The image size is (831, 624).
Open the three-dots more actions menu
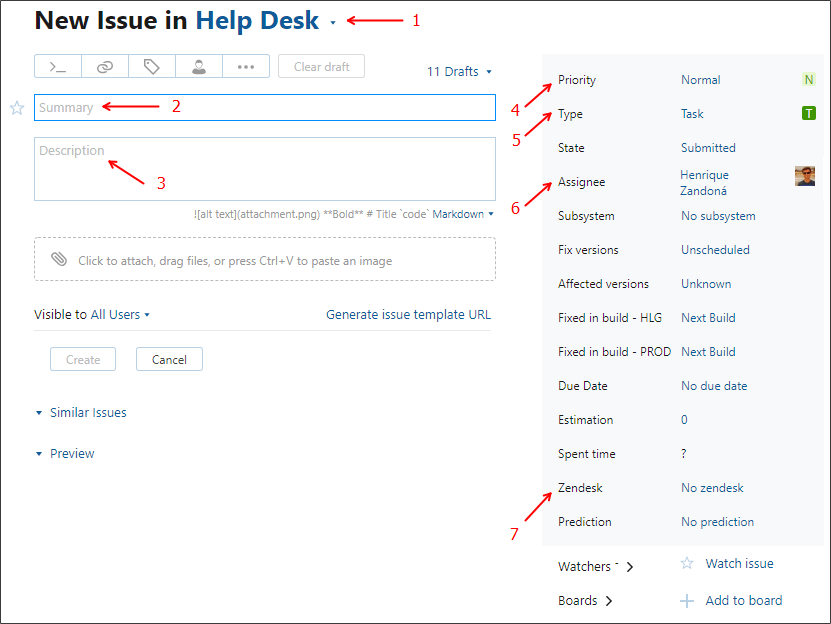click(246, 67)
